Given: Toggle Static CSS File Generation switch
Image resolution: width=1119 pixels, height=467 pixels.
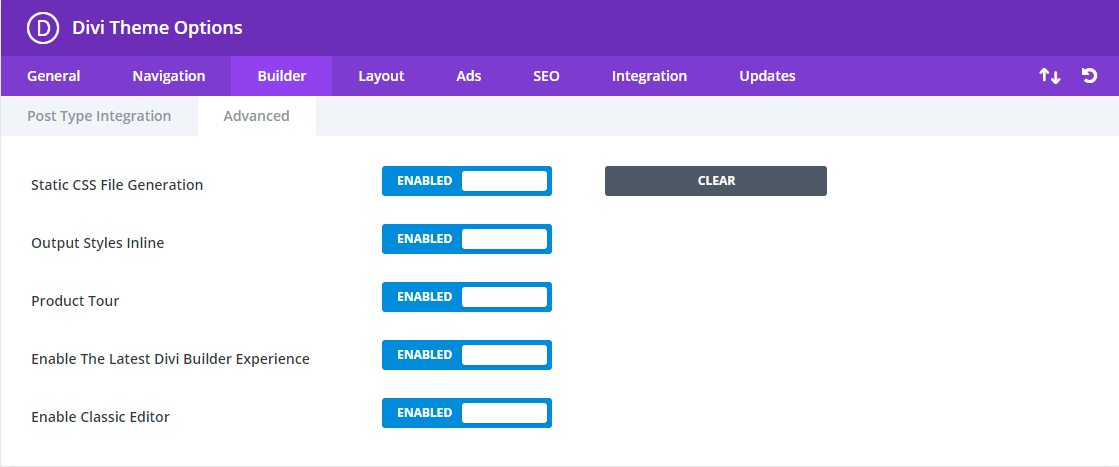Looking at the screenshot, I should pyautogui.click(x=467, y=181).
